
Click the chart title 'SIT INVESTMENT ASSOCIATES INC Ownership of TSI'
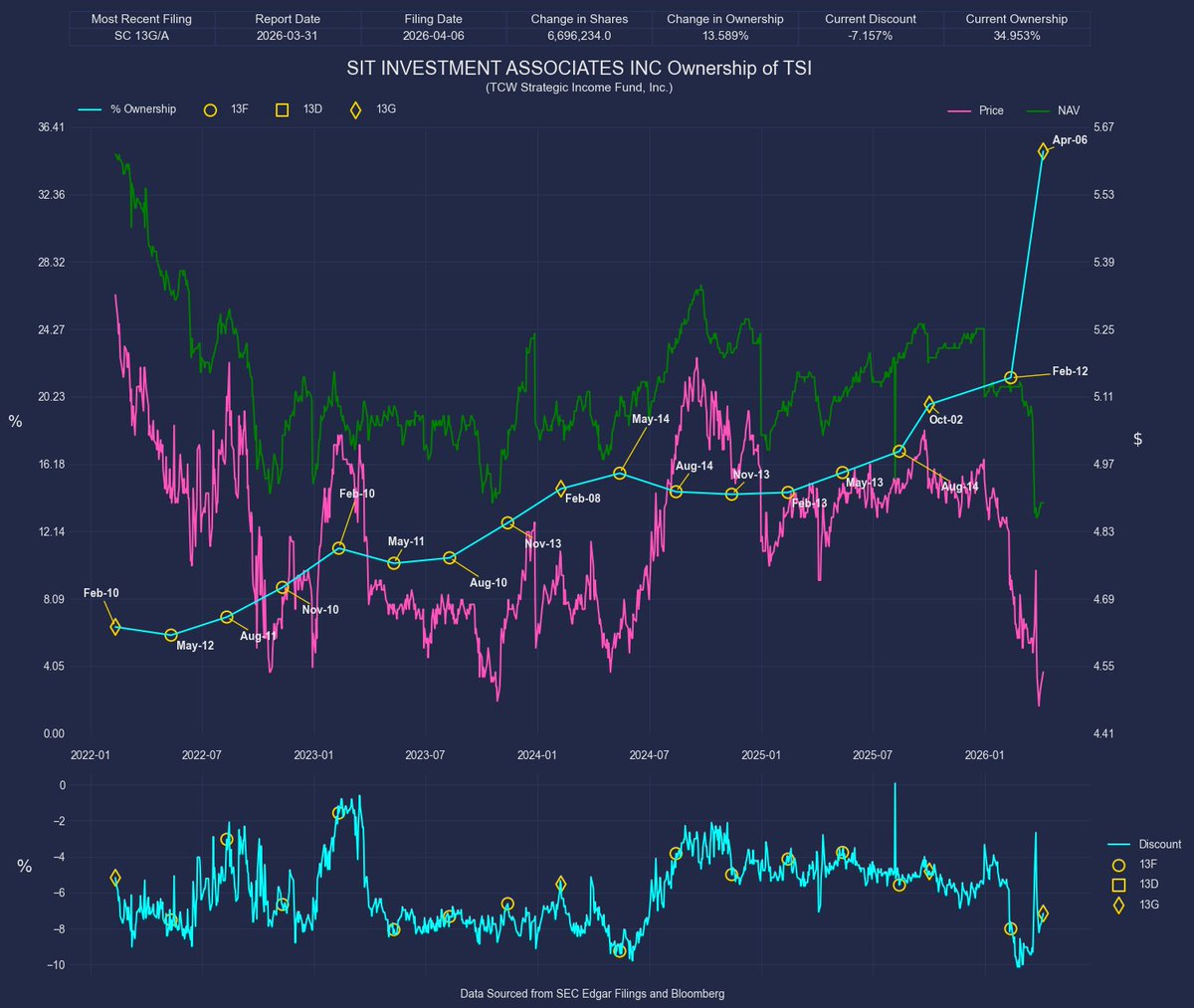[x=579, y=70]
